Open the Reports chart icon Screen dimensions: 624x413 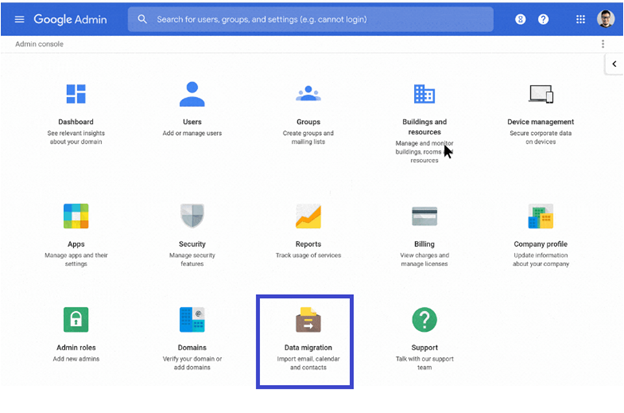pos(308,216)
